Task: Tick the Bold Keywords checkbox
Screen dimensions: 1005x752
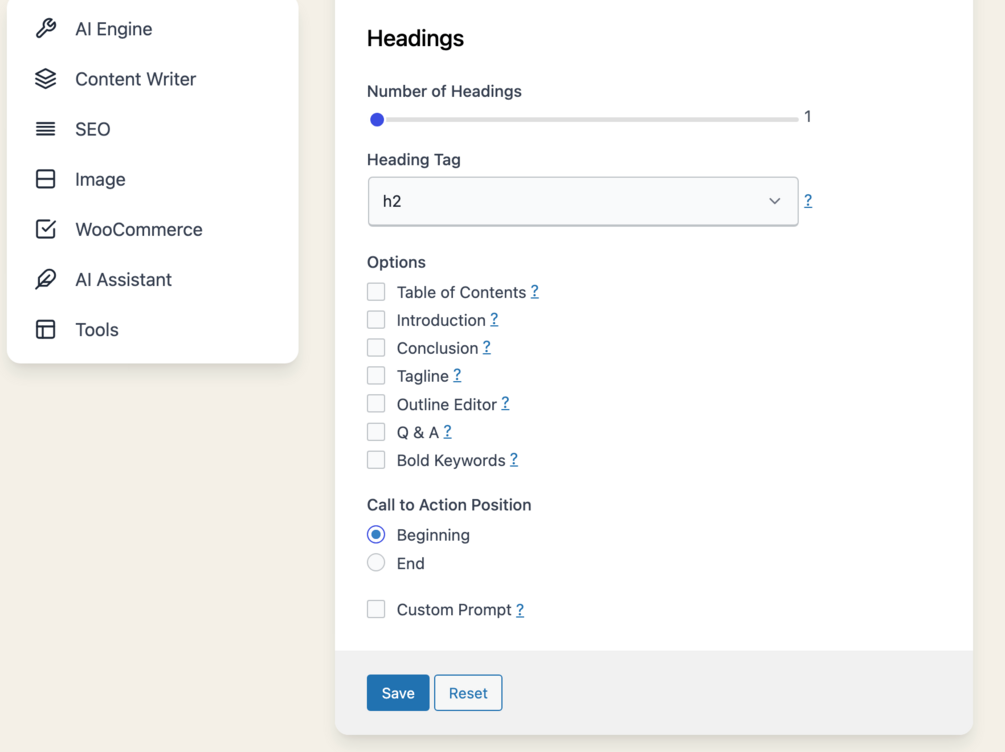Action: [x=376, y=460]
